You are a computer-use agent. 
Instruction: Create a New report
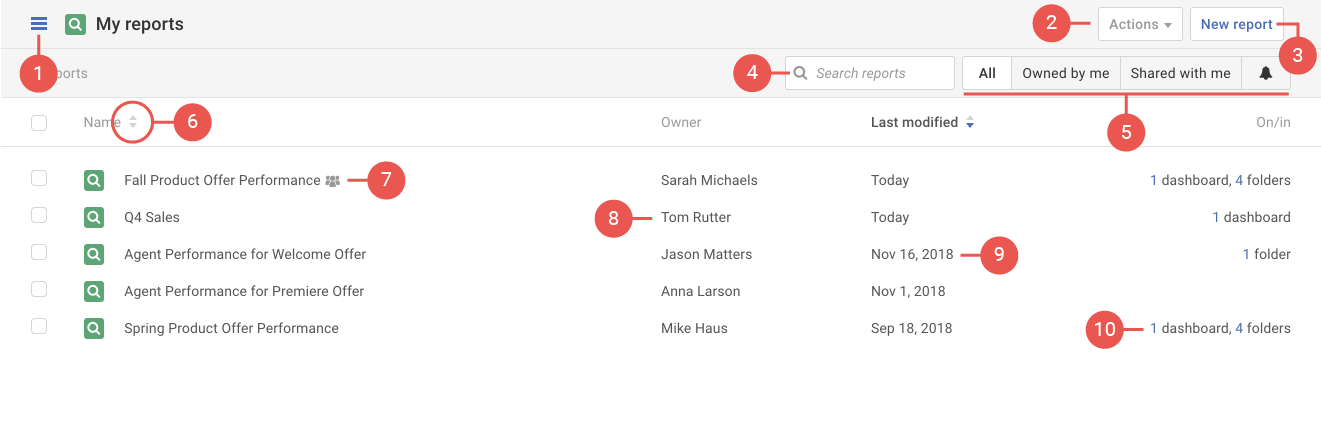[x=1236, y=24]
